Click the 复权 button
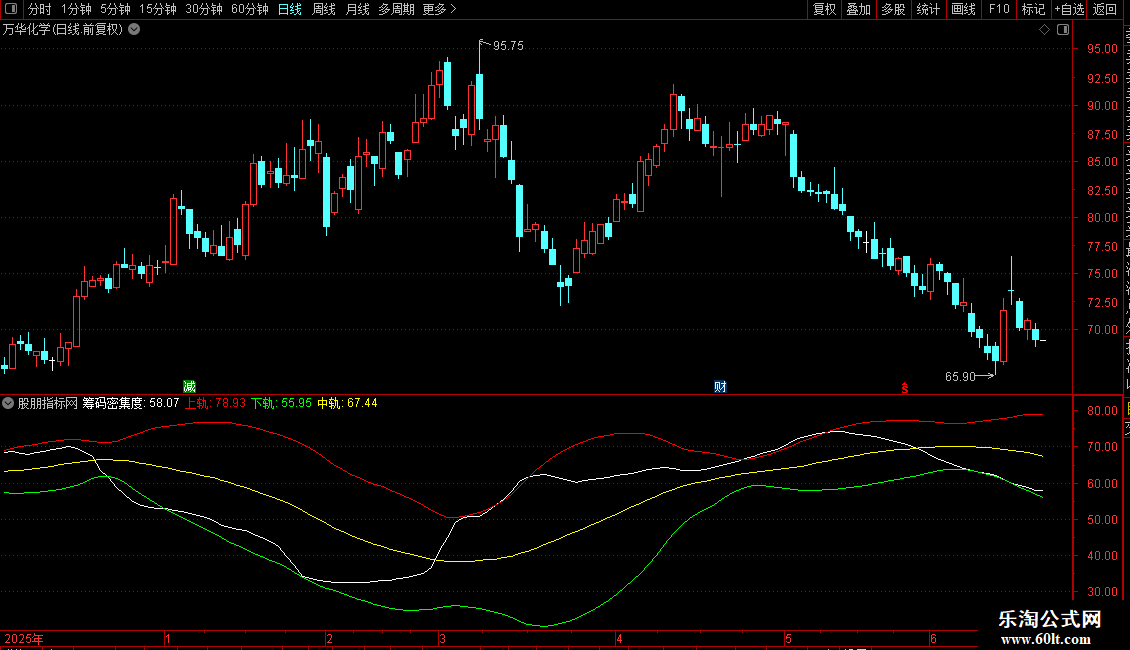Viewport: 1130px width, 650px height. coord(824,9)
